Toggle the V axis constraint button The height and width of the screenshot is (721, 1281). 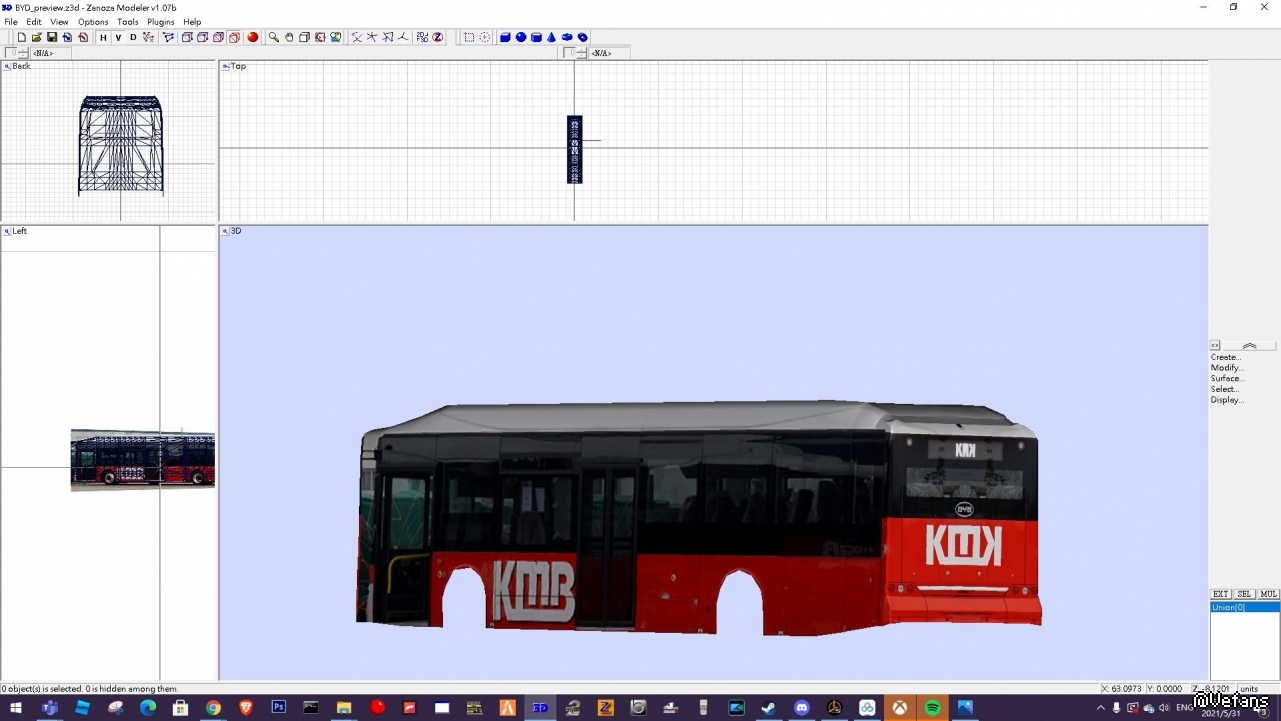coord(119,37)
